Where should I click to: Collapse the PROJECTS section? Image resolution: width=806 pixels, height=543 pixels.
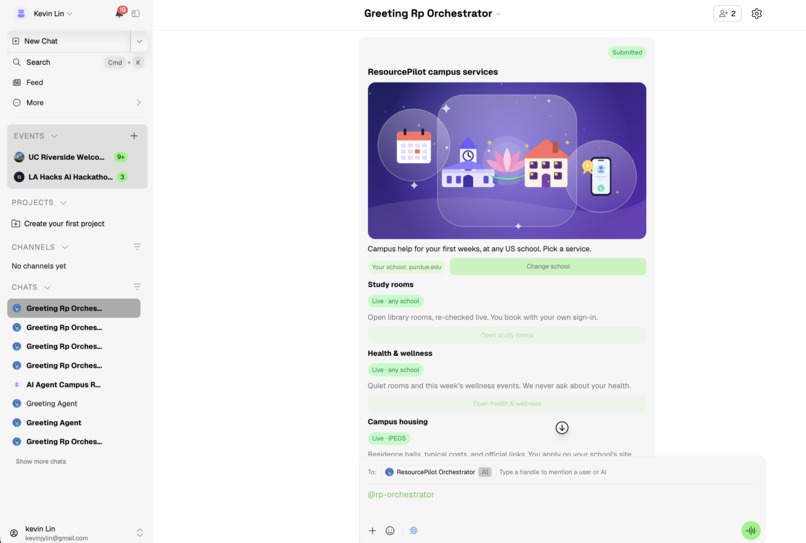point(63,203)
